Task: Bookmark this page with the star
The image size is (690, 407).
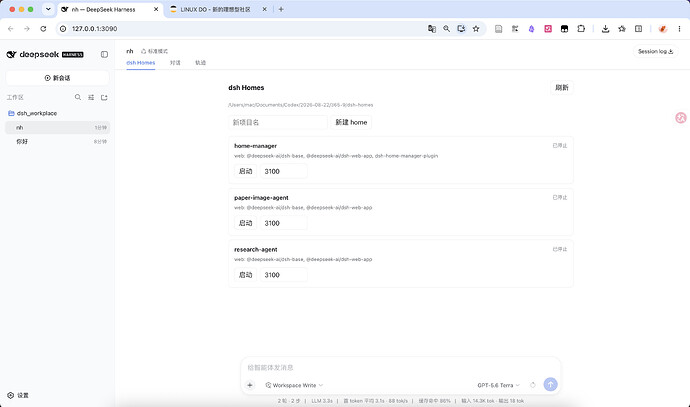Action: coord(476,29)
